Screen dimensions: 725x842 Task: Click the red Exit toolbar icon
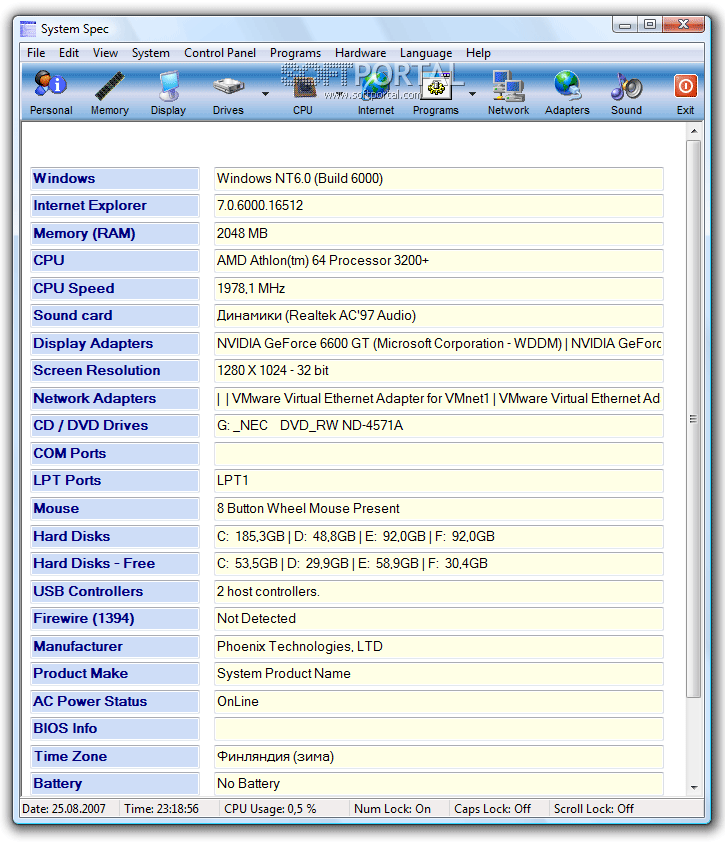[x=685, y=92]
